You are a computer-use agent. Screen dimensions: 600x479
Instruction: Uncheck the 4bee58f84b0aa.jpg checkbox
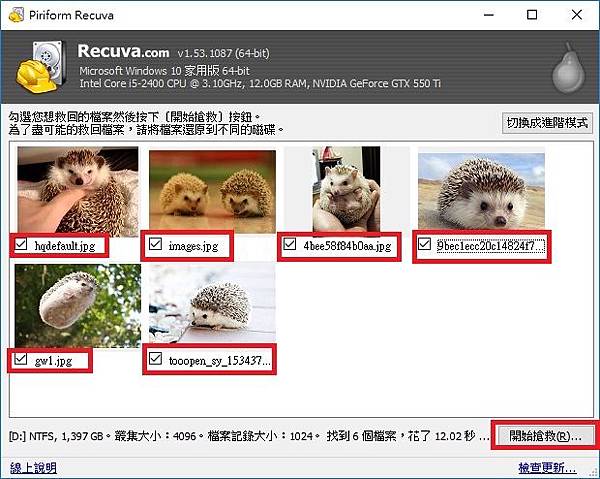(290, 244)
